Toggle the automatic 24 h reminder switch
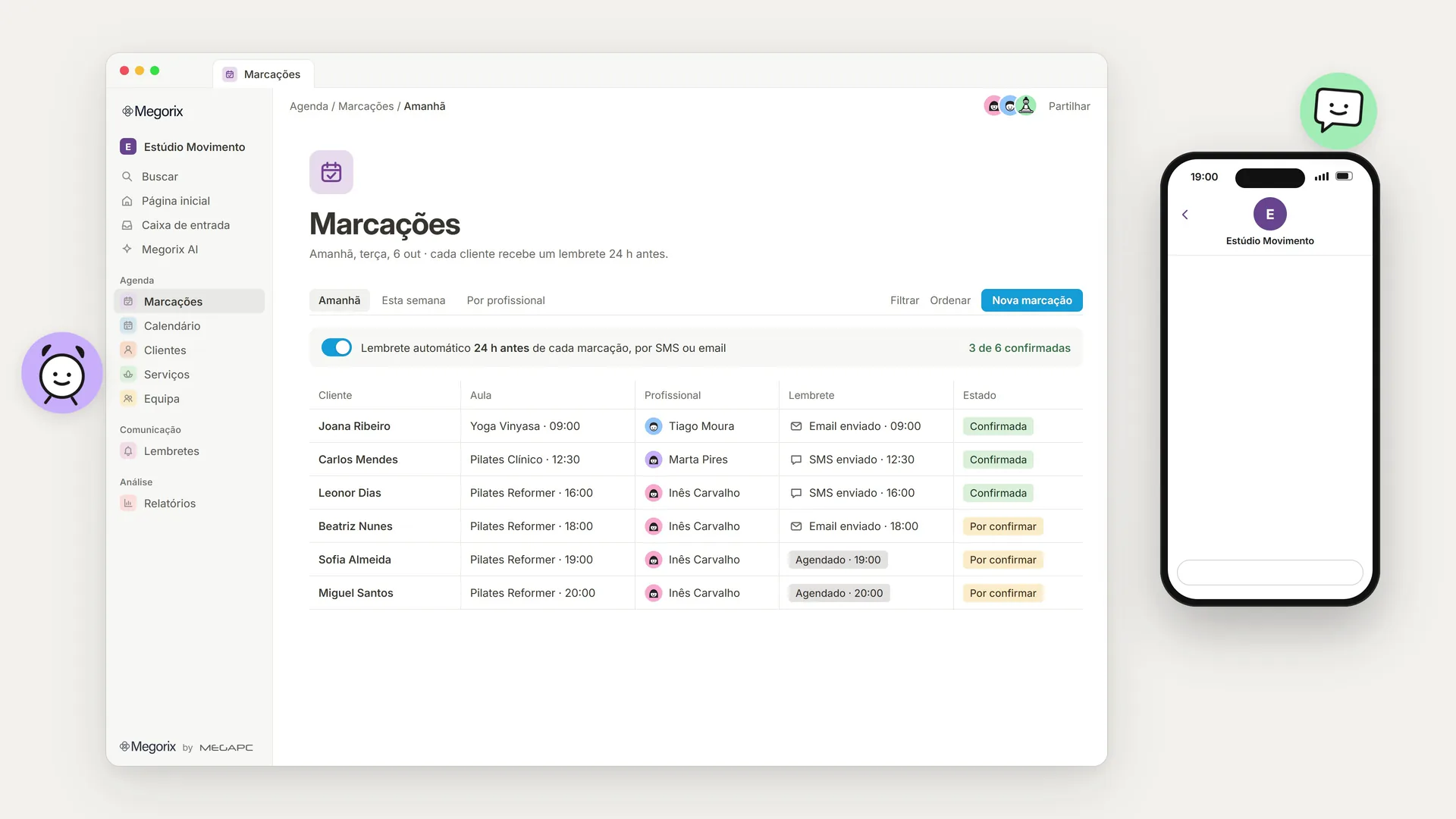This screenshot has height=819, width=1456. click(x=337, y=348)
